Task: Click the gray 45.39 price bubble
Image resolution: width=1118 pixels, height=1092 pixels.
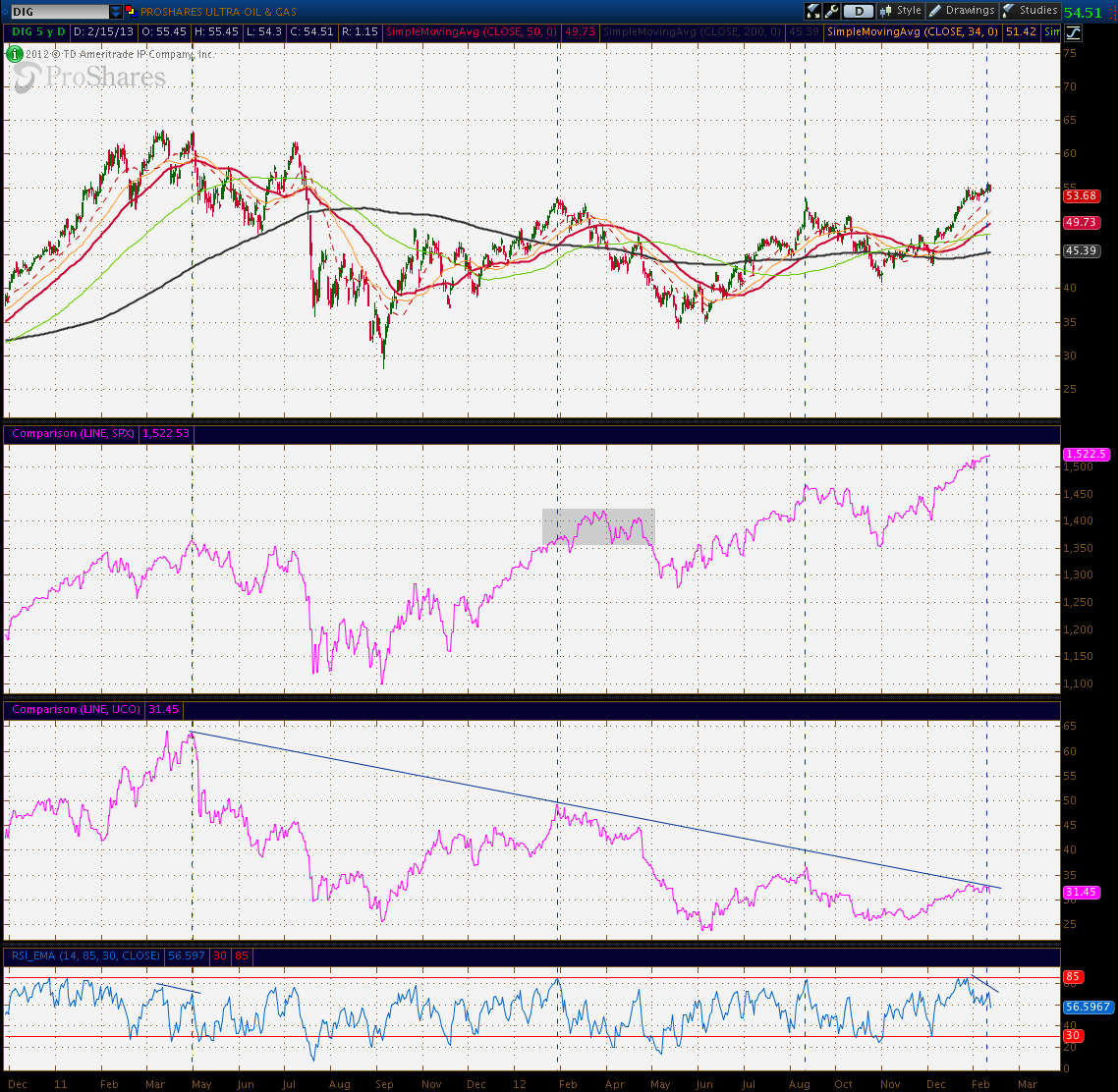Action: tap(1081, 250)
